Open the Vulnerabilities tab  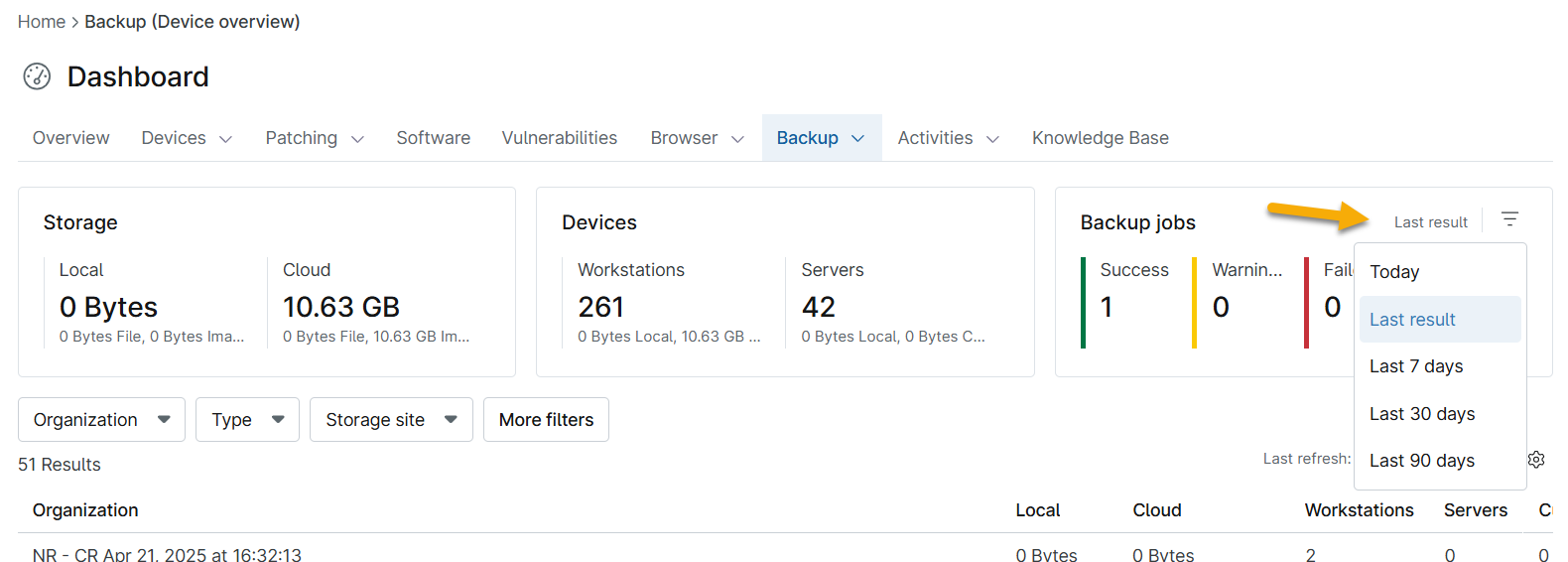pyautogui.click(x=559, y=138)
